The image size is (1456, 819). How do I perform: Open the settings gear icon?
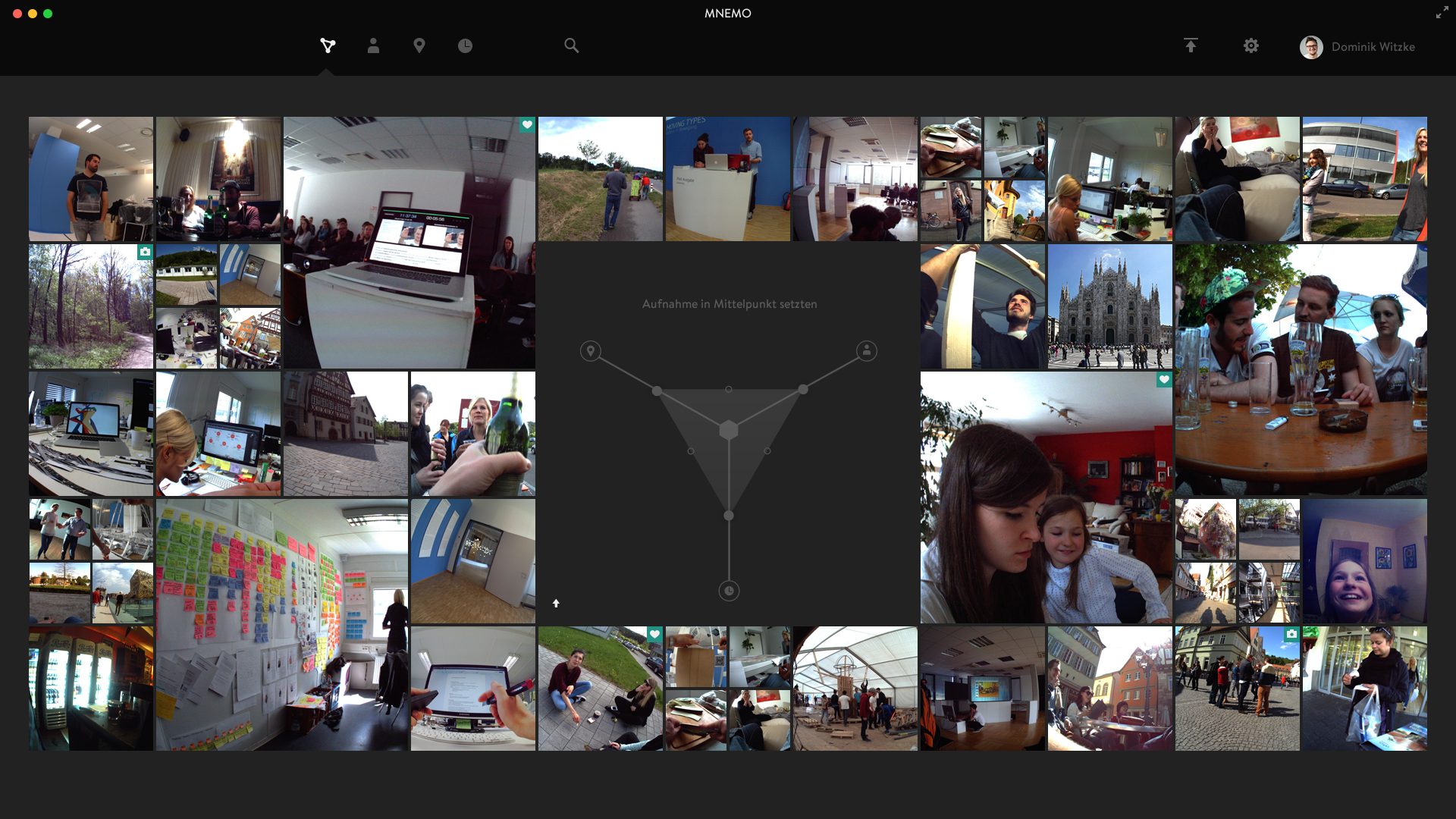[1251, 45]
